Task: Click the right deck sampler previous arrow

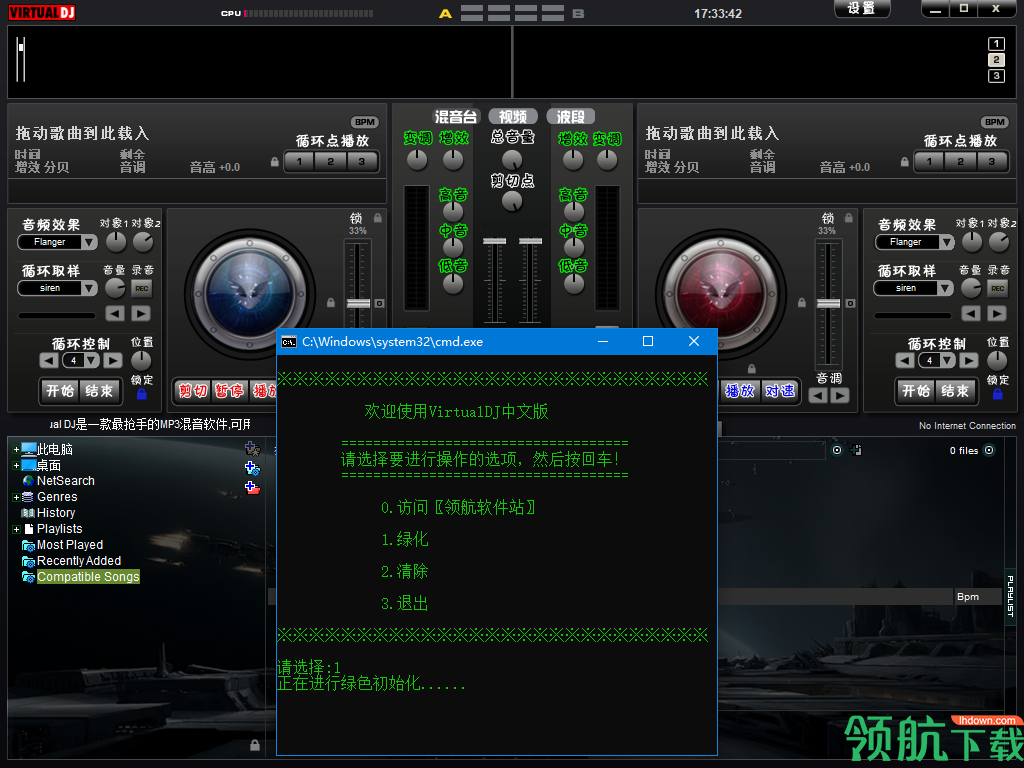Action: click(971, 313)
